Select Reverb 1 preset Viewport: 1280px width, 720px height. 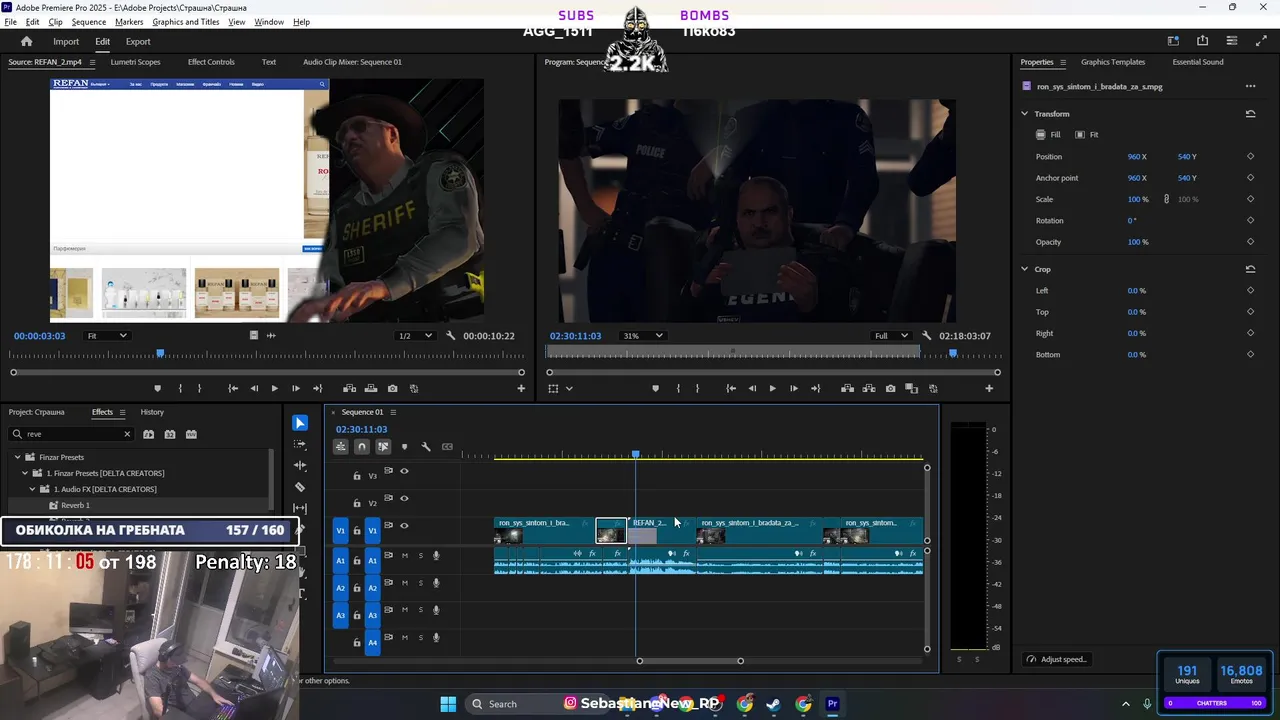(x=75, y=505)
